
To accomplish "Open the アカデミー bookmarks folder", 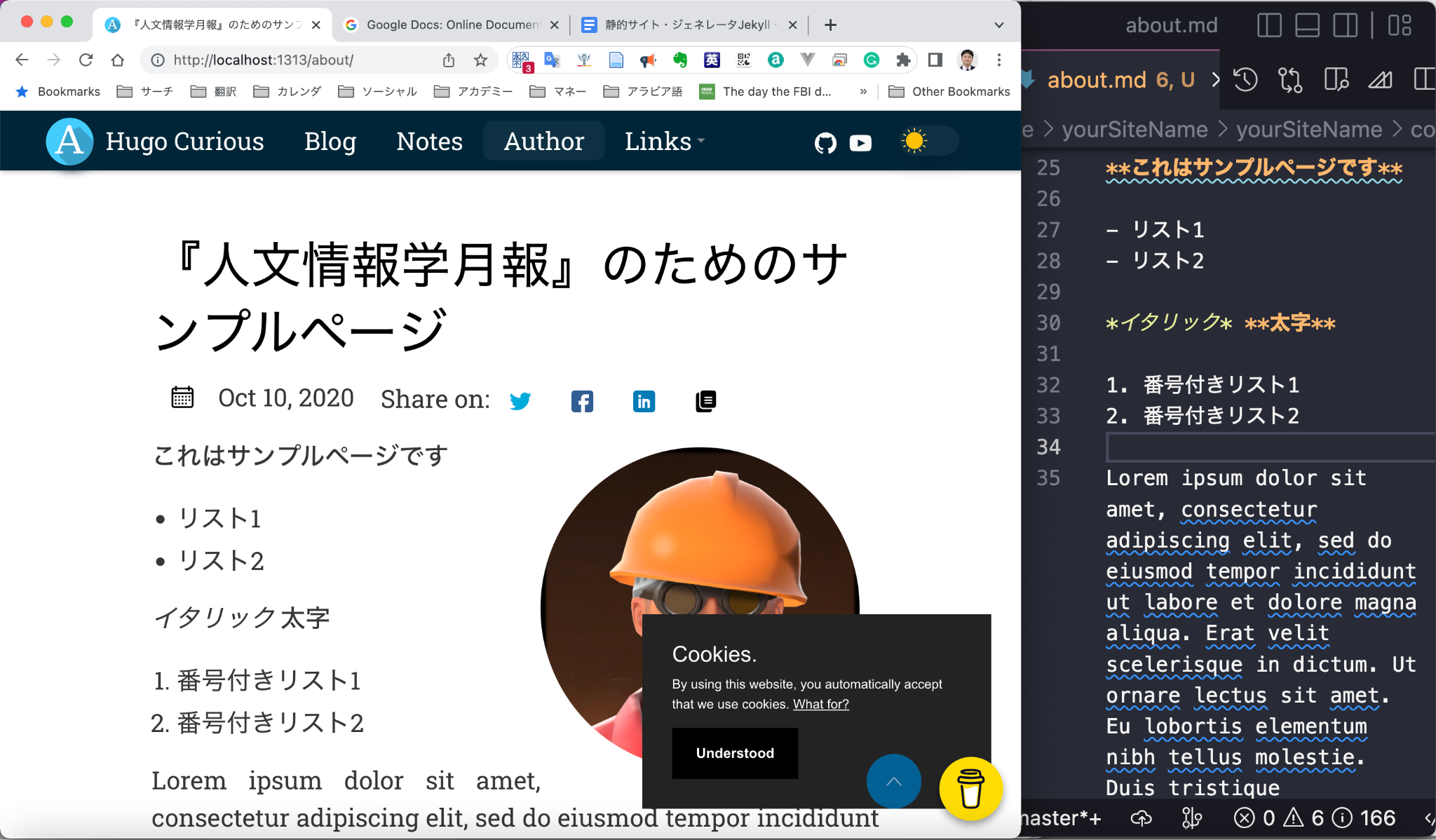I will click(x=473, y=91).
